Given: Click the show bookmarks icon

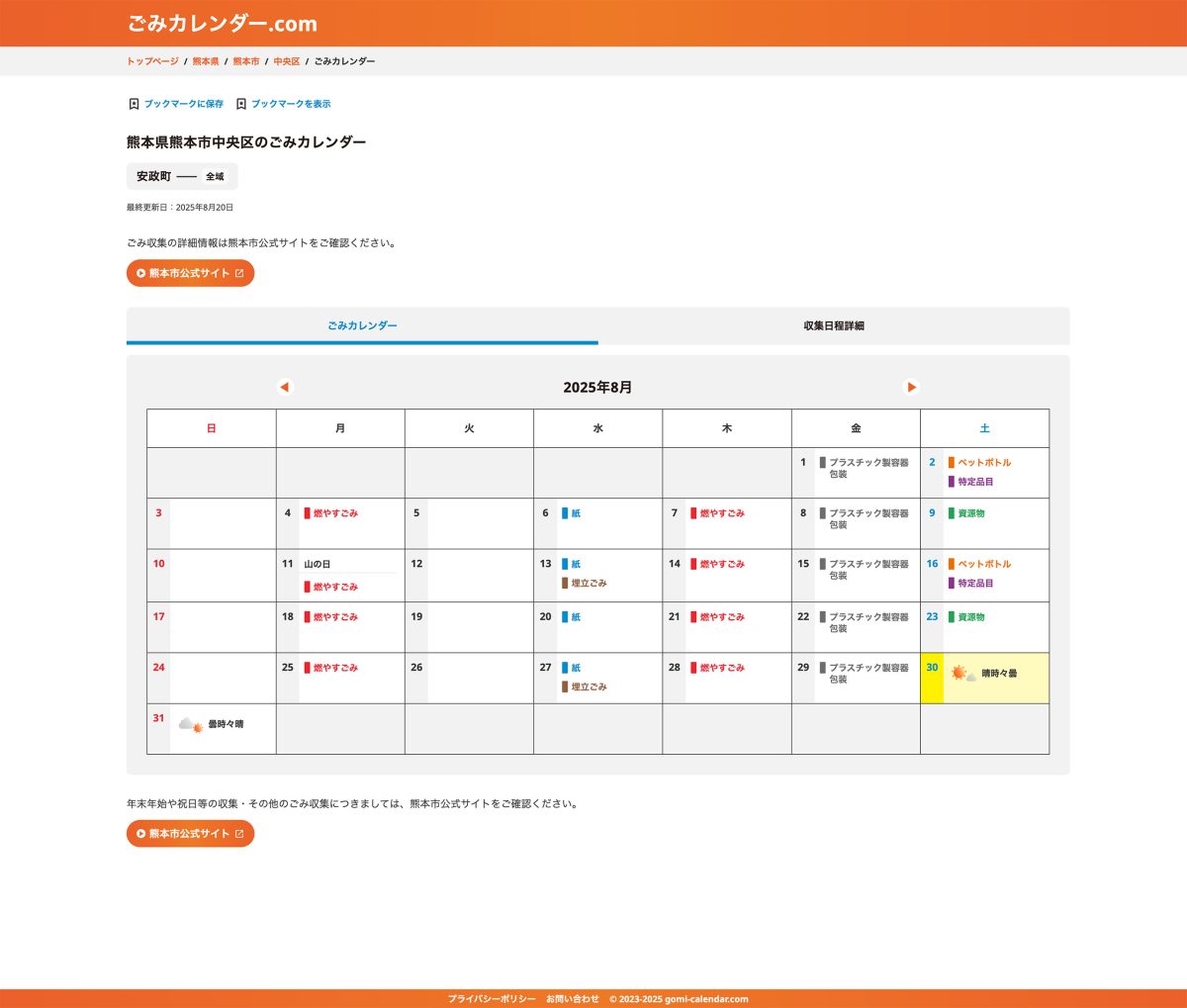Looking at the screenshot, I should point(240,104).
